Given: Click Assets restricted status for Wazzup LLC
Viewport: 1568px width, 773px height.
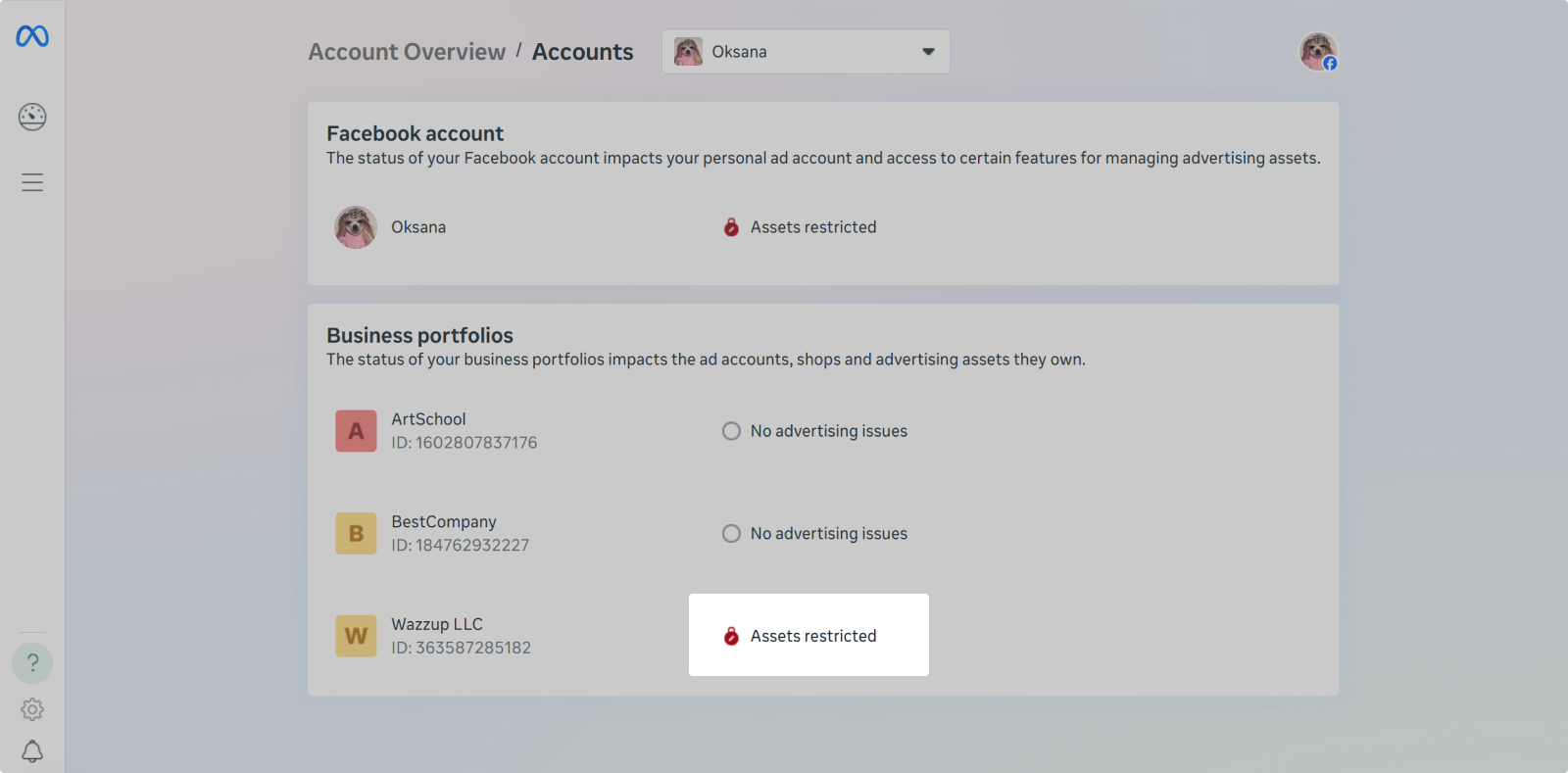Looking at the screenshot, I should (x=813, y=636).
